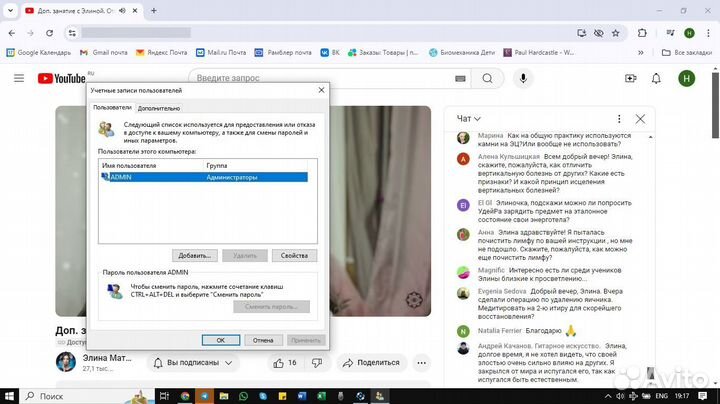Click the Свойства button

[294, 256]
